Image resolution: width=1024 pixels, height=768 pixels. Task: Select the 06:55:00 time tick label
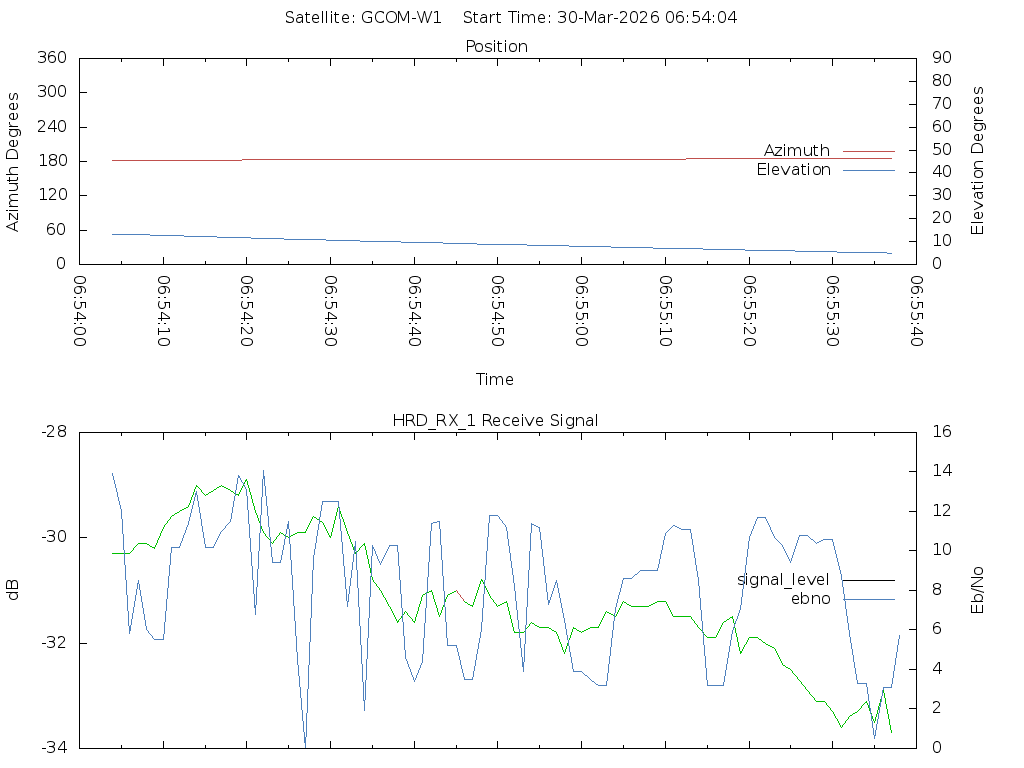[x=581, y=311]
